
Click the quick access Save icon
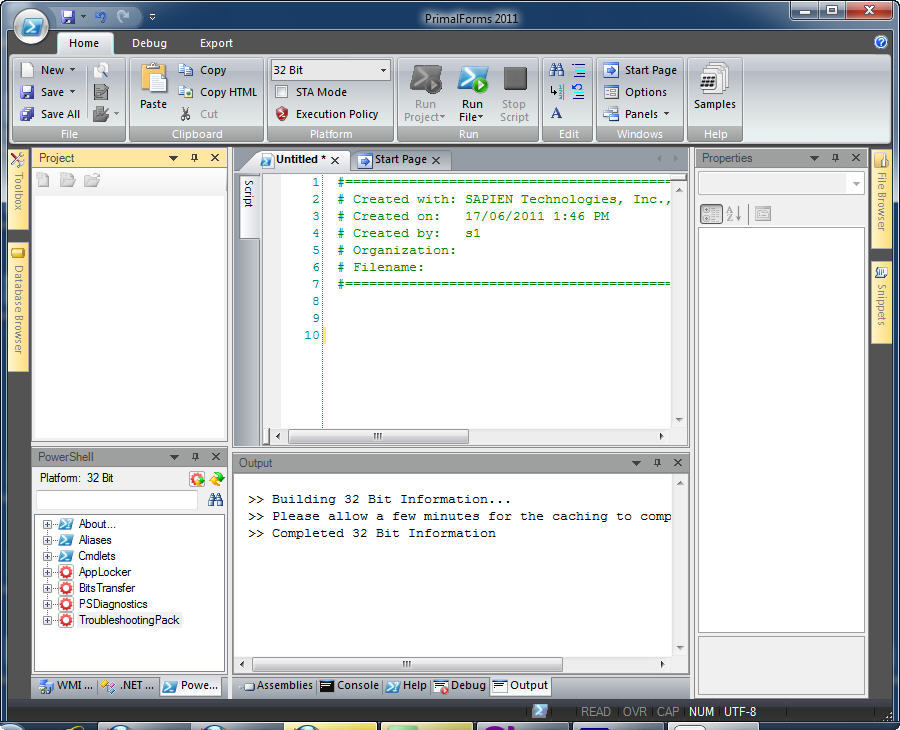tap(68, 17)
